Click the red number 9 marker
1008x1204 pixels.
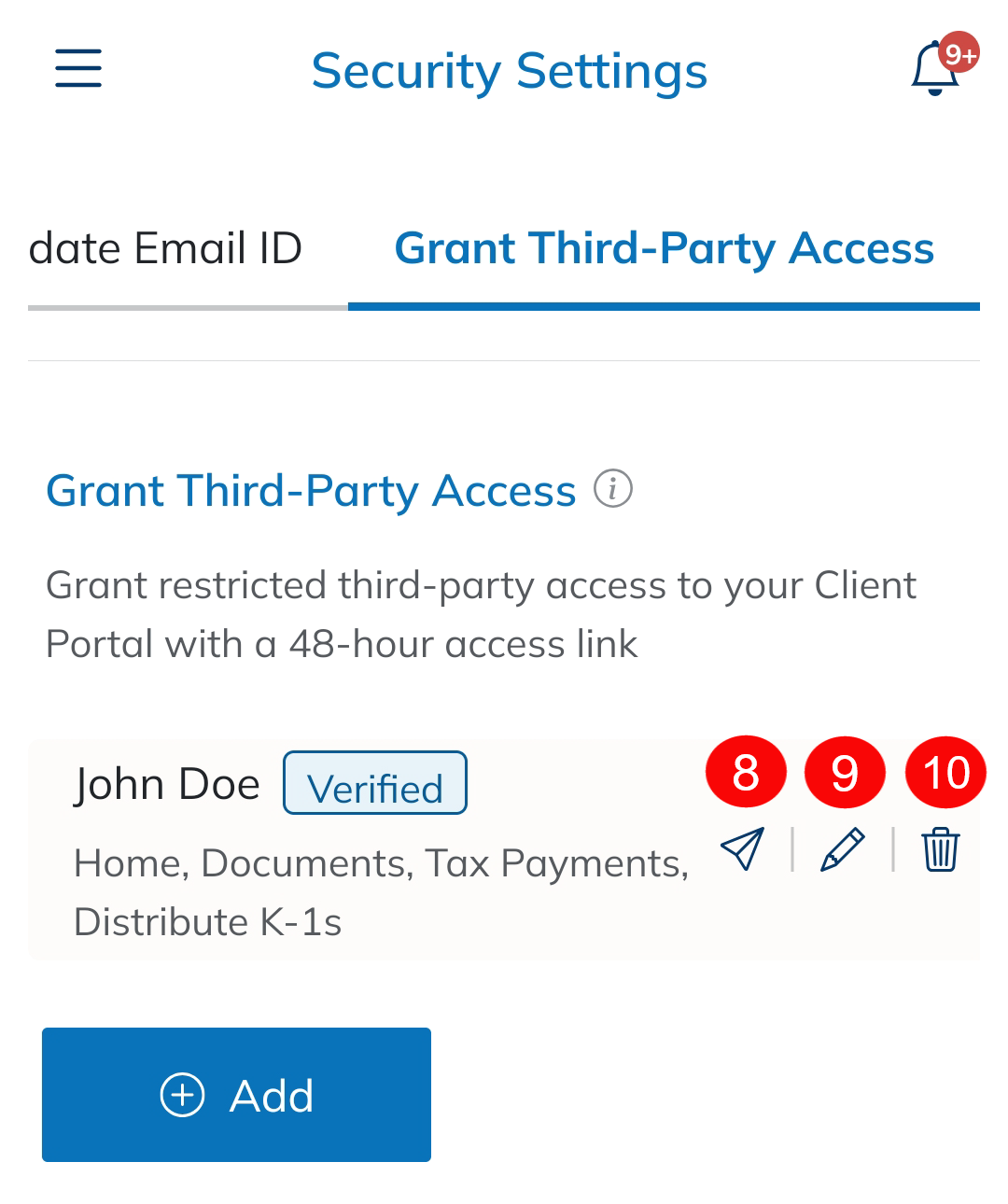pyautogui.click(x=845, y=773)
